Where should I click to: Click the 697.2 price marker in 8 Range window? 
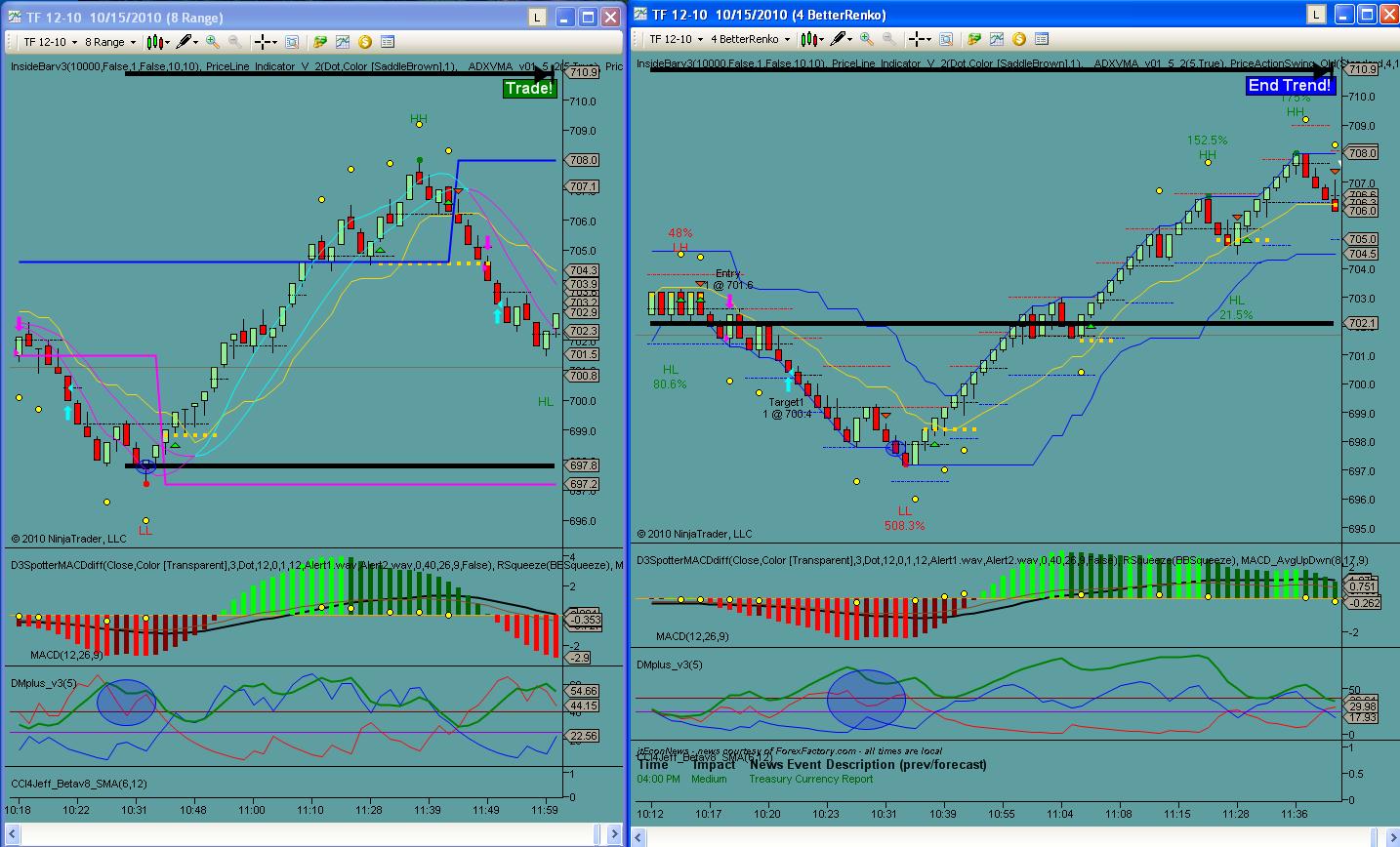tap(583, 484)
